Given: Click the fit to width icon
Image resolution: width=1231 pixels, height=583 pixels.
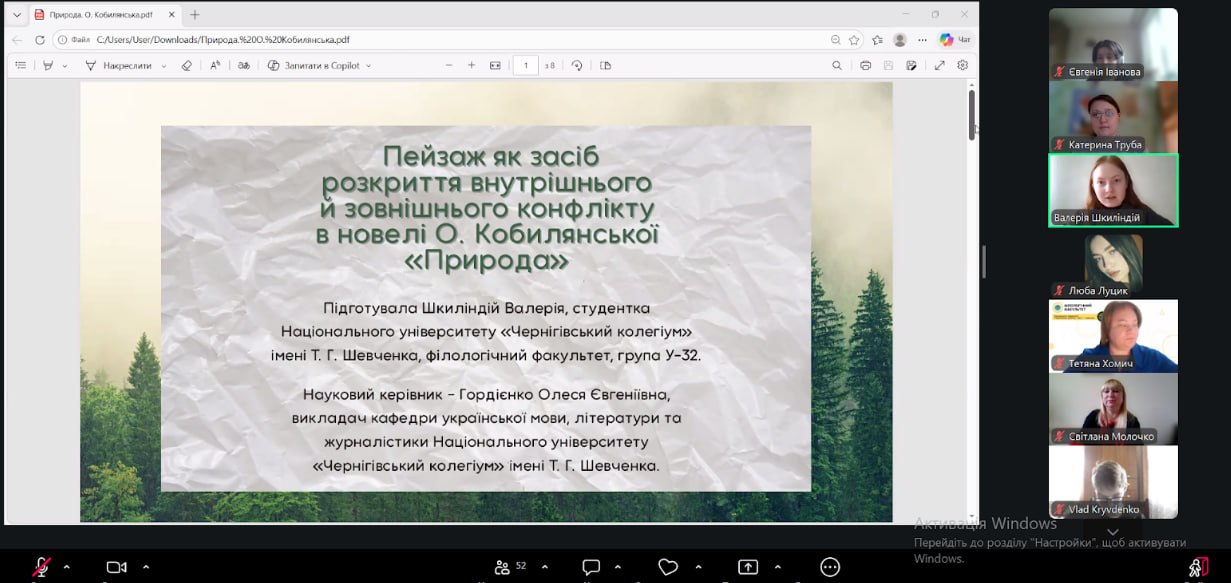Looking at the screenshot, I should 495,65.
